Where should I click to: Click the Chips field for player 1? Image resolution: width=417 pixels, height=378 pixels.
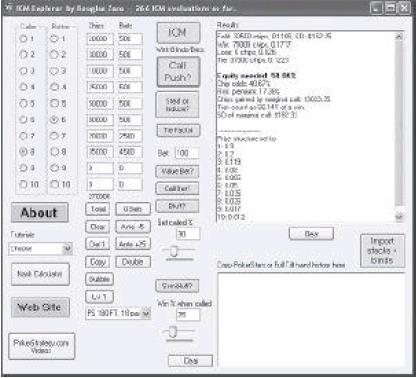100,39
